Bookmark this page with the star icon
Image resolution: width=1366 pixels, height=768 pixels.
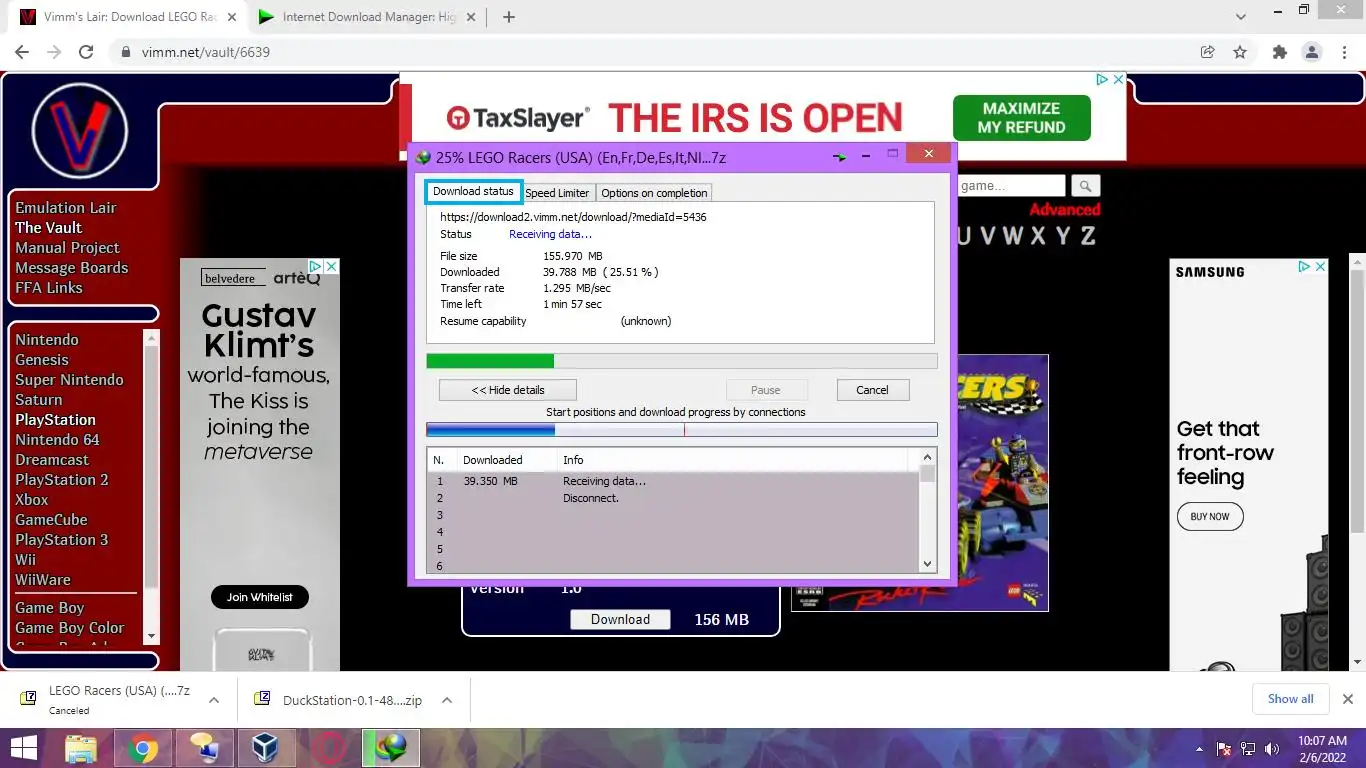point(1240,52)
